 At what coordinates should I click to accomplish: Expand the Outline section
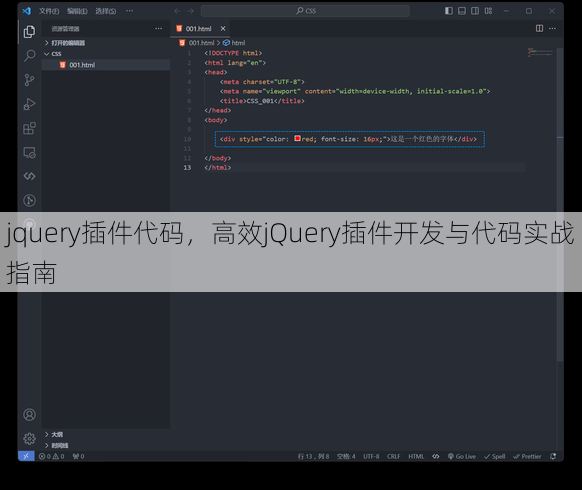106,434
